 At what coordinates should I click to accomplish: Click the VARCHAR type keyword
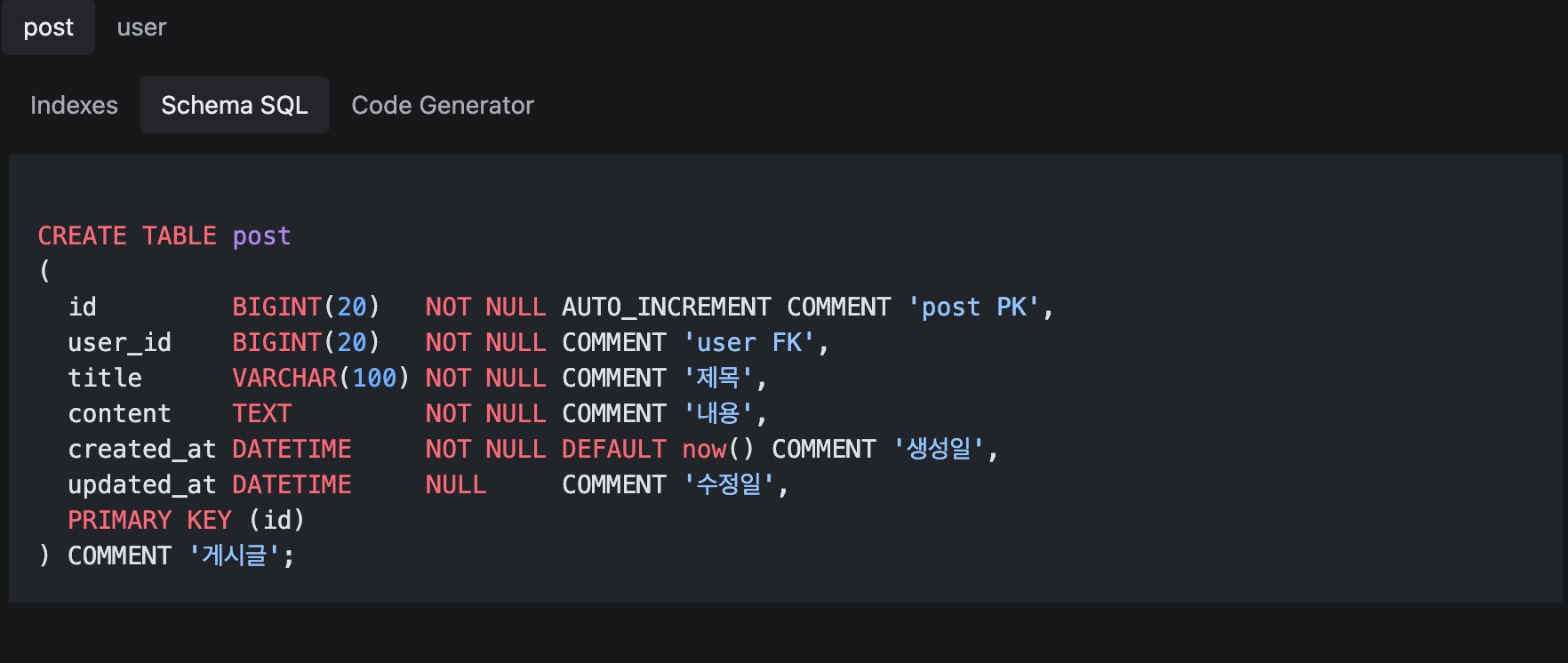pos(284,378)
